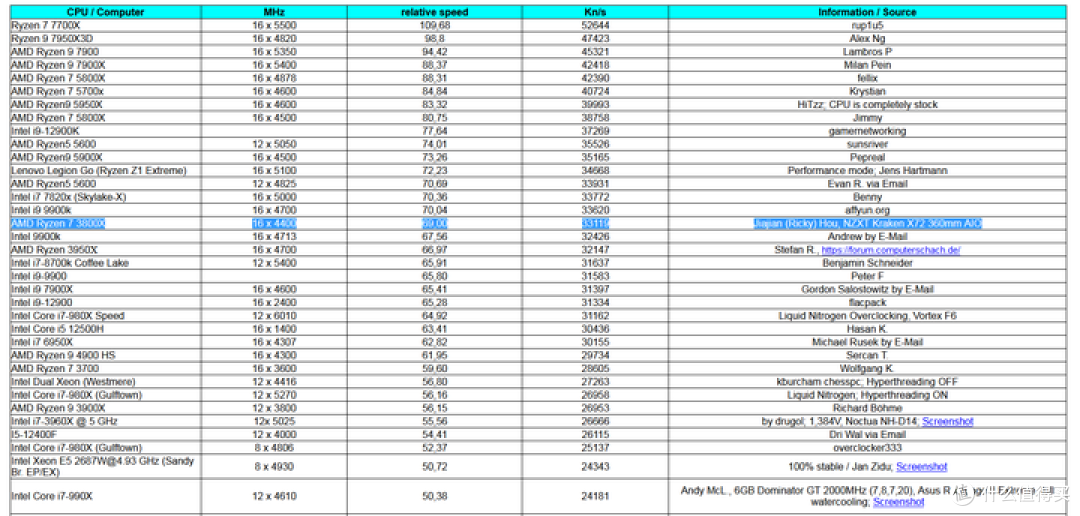Select the AMD Ryzen 7 5700x cell
This screenshot has width=1080, height=516.
pyautogui.click(x=105, y=92)
